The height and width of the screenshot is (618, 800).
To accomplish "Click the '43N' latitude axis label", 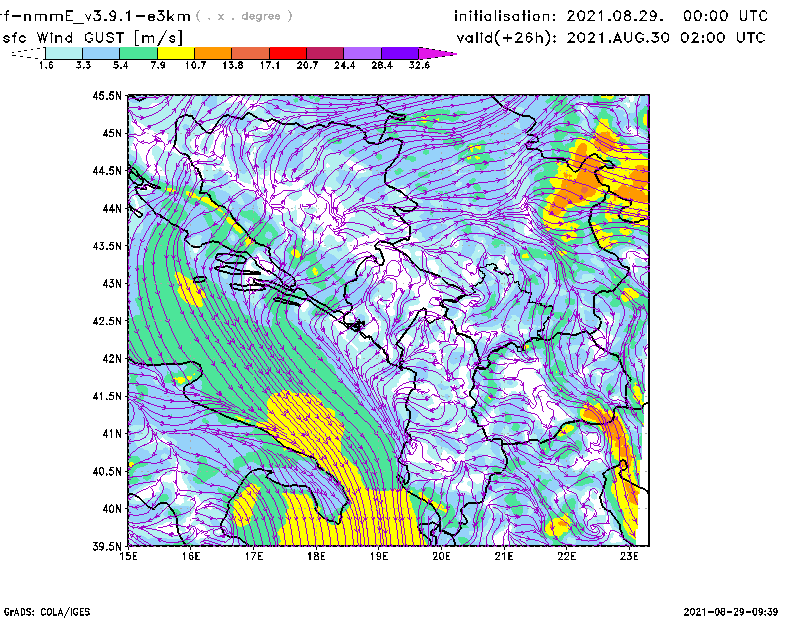I will click(112, 283).
